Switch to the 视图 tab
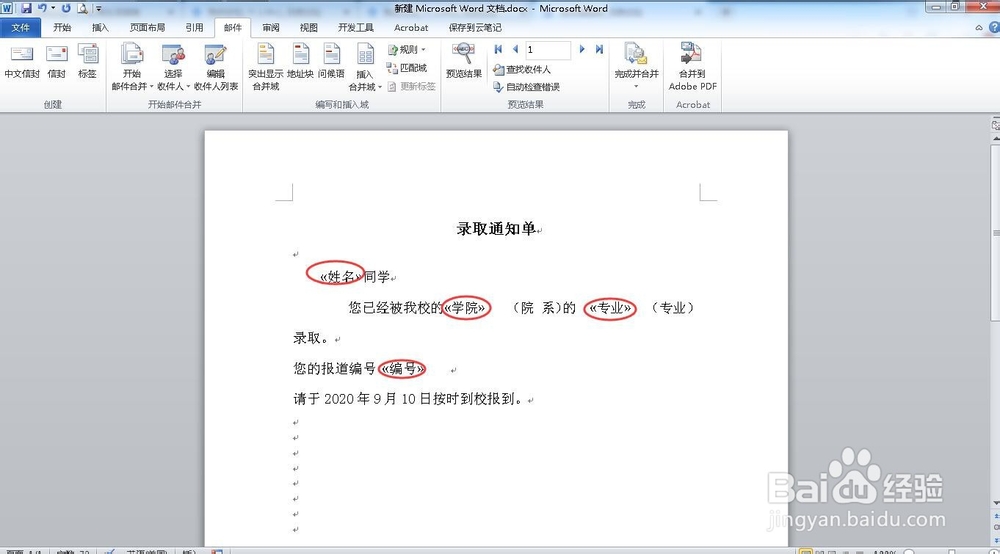 click(309, 27)
